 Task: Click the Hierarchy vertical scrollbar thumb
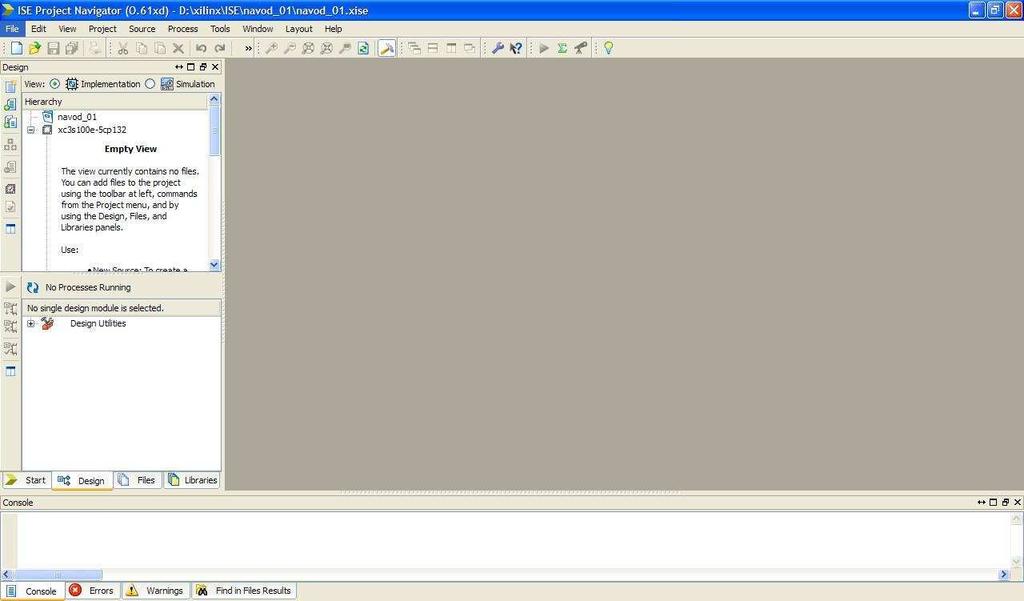pos(214,130)
